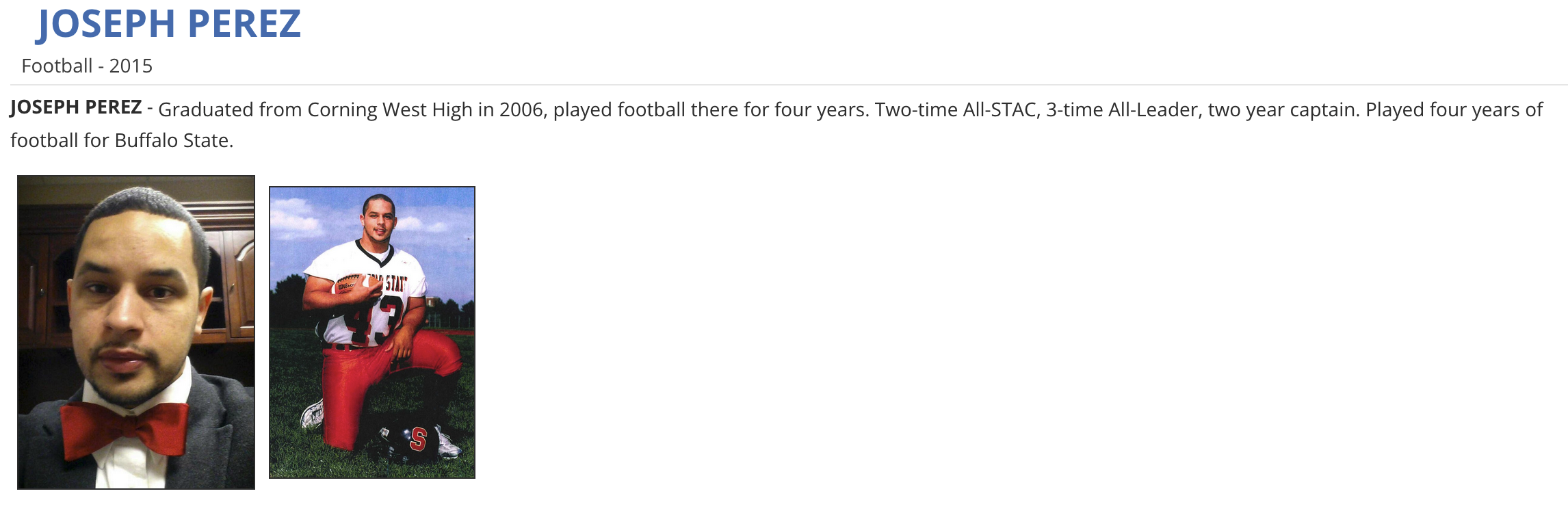
Task: Open the portrait photo with red bow tie
Action: (136, 332)
